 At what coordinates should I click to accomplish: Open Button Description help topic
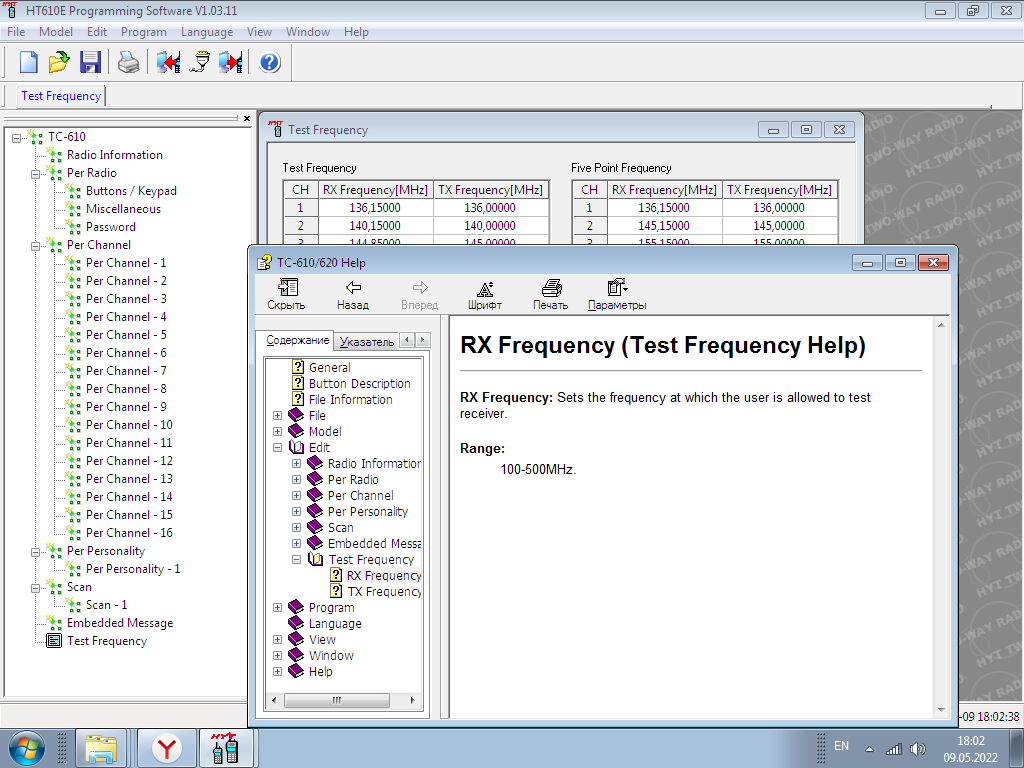click(359, 383)
